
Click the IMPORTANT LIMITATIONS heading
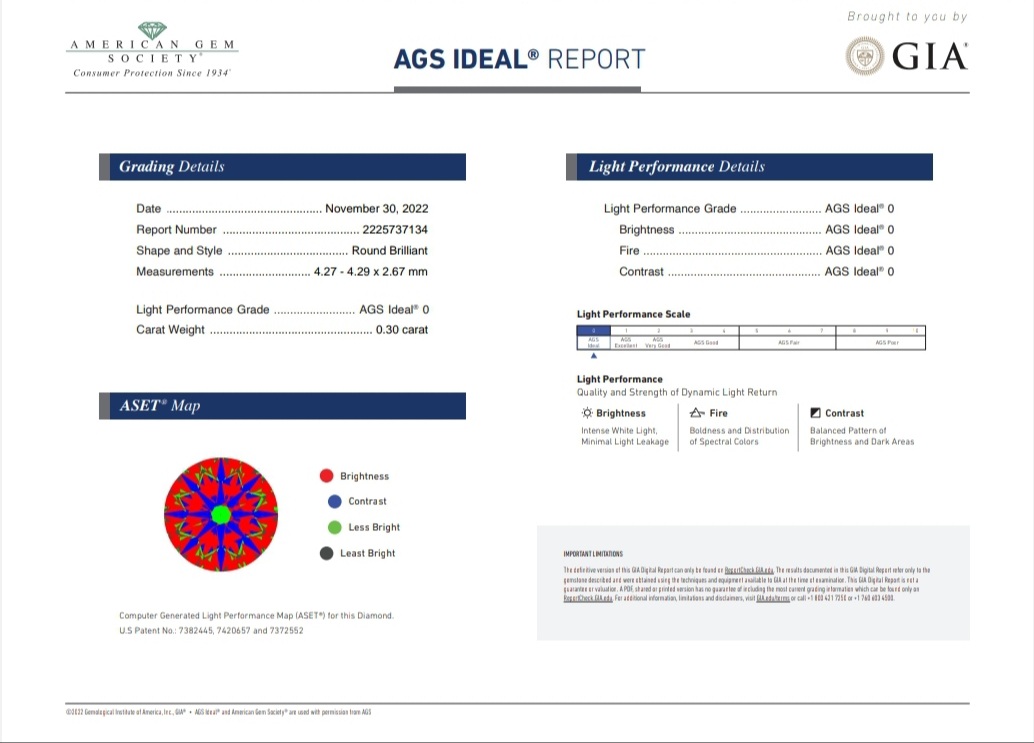click(593, 554)
